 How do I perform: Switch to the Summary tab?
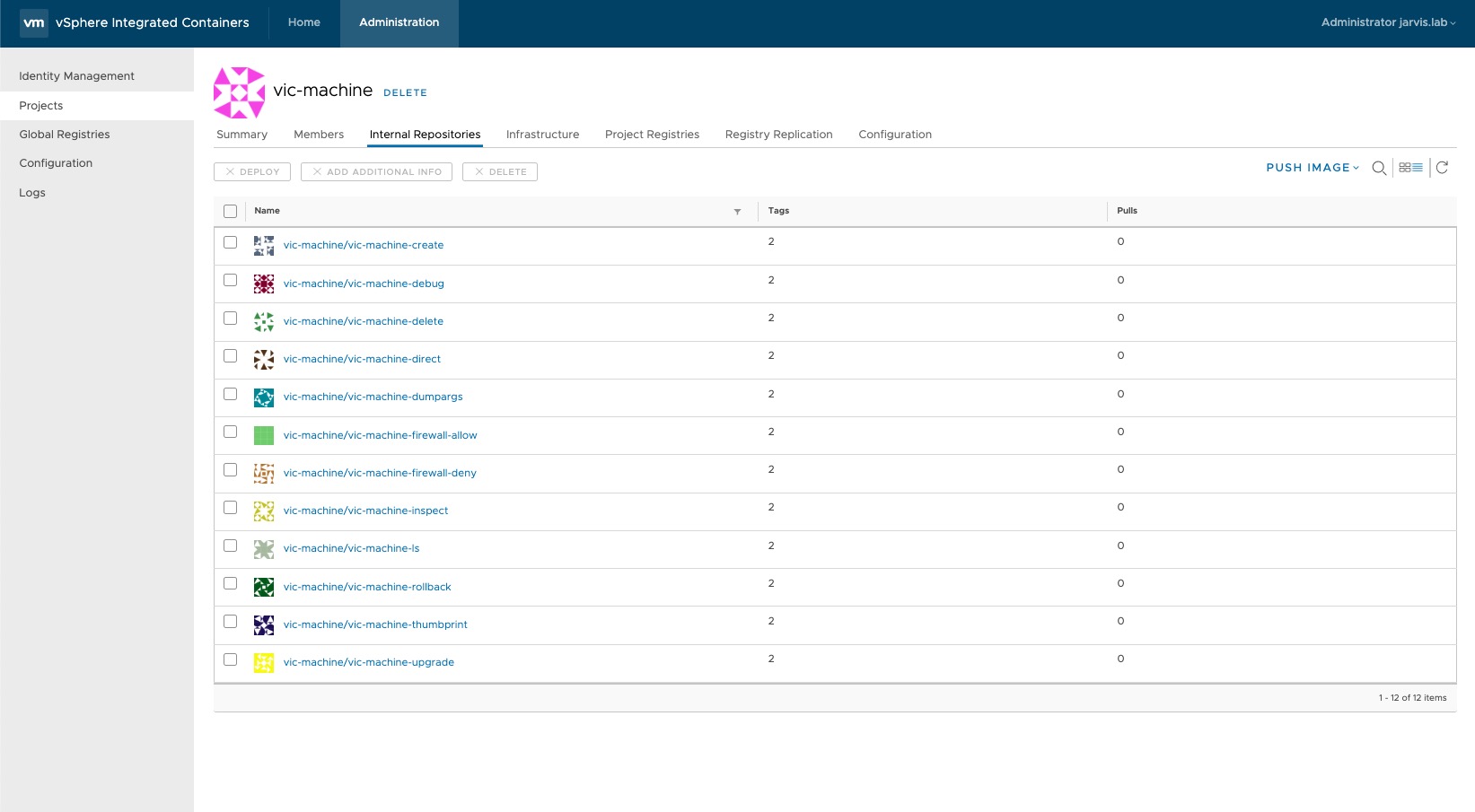click(241, 135)
